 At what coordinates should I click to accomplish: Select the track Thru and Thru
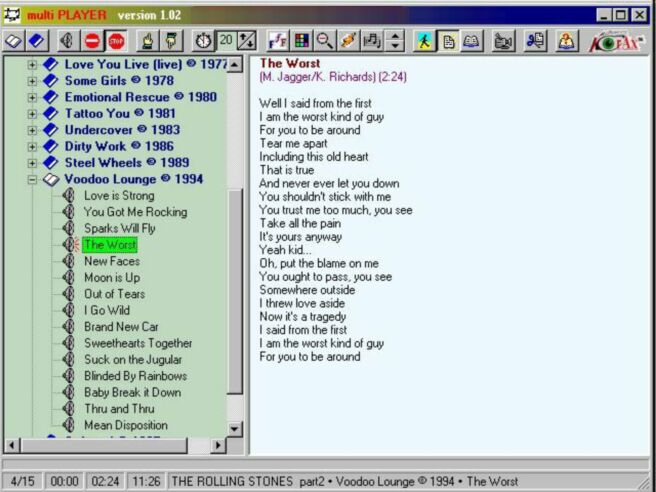pyautogui.click(x=119, y=409)
